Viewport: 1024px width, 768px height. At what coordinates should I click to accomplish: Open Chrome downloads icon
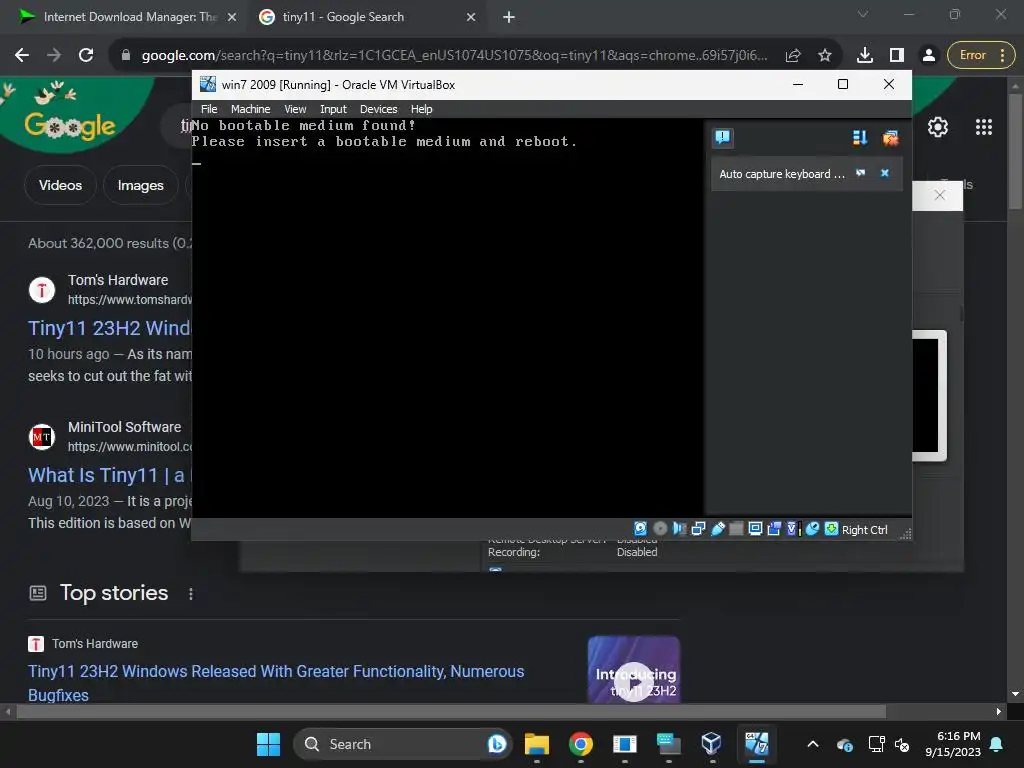pyautogui.click(x=865, y=55)
